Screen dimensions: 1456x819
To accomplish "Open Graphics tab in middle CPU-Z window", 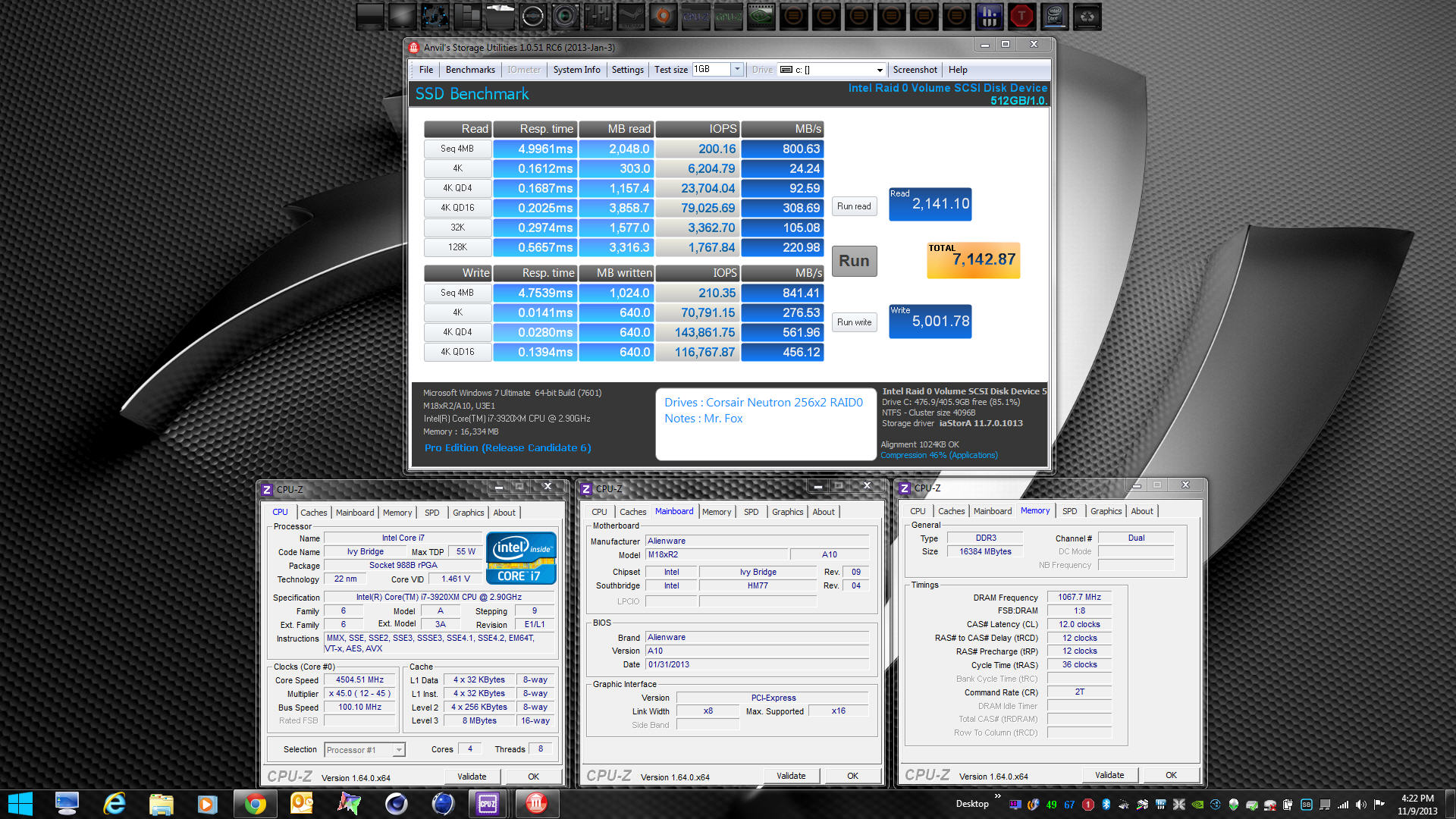I will pos(787,512).
